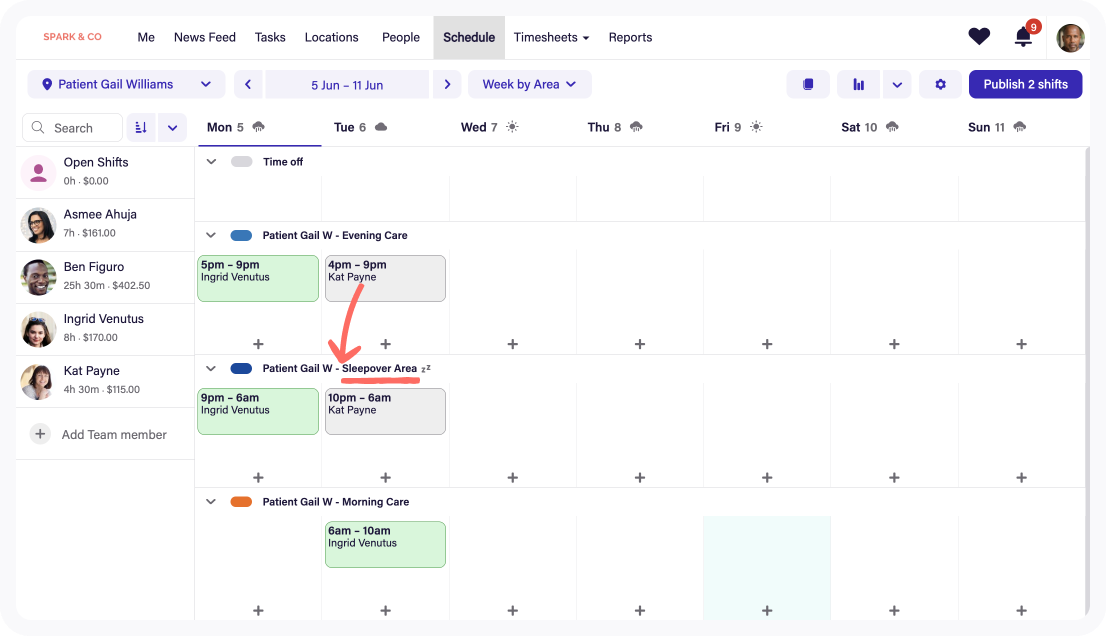
Task: Add shift on Wed in Evening Care
Action: pyautogui.click(x=512, y=344)
